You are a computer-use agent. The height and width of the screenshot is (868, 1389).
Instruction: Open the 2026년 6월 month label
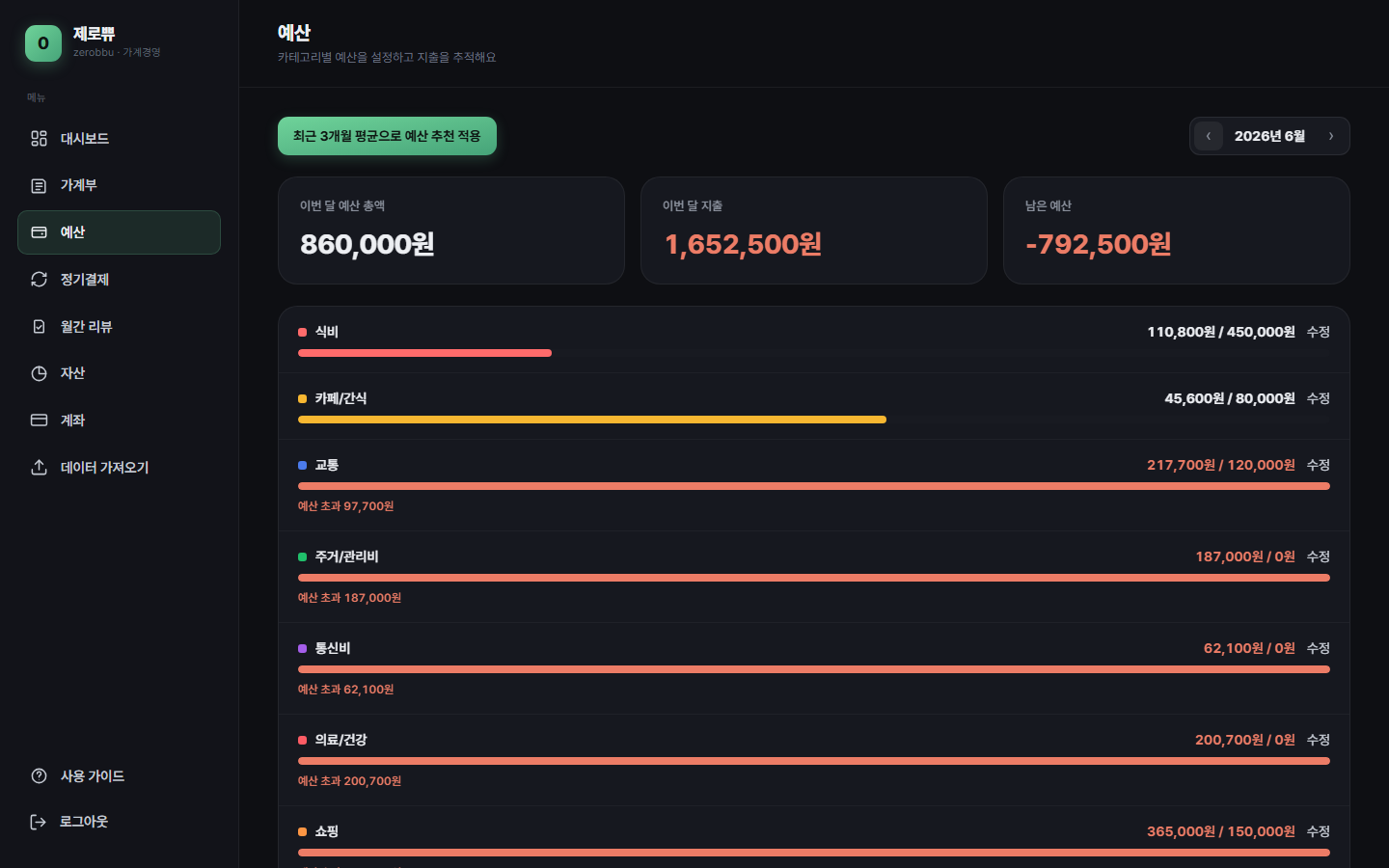coord(1269,136)
